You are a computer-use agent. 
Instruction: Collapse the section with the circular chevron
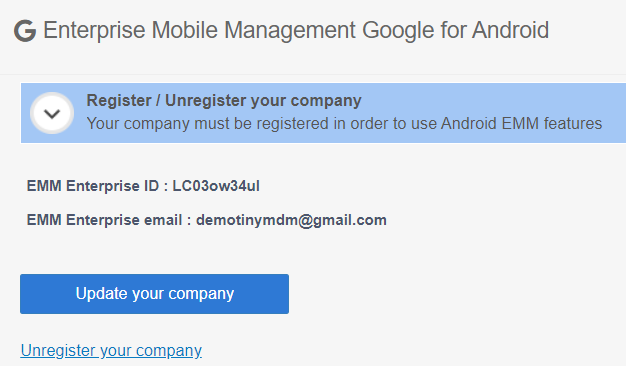tap(52, 113)
